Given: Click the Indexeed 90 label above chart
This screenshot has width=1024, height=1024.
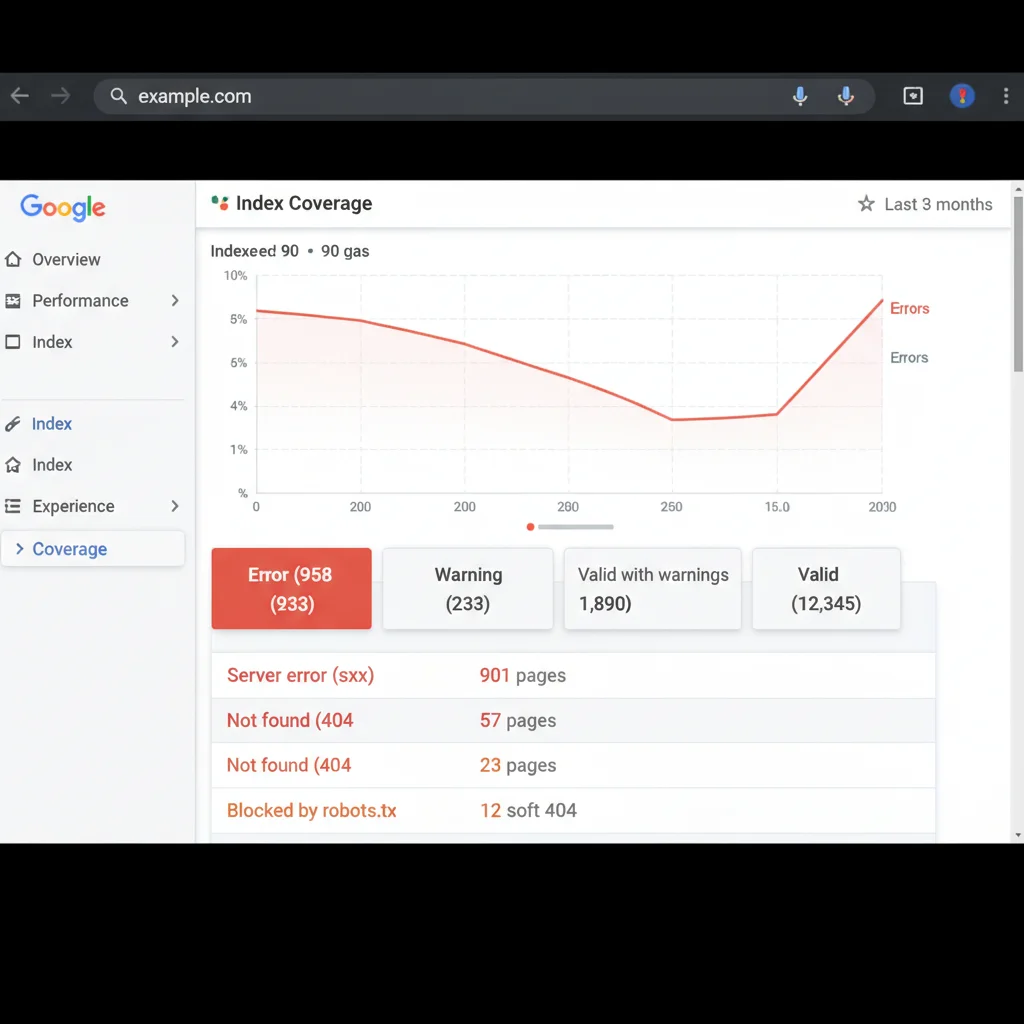Looking at the screenshot, I should [x=254, y=251].
